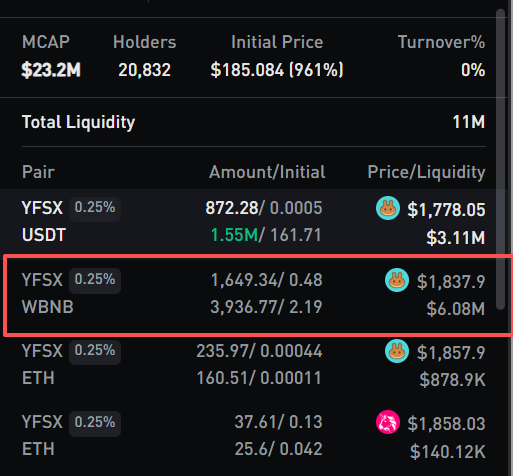Click the total liquidity value 11M

[469, 122]
